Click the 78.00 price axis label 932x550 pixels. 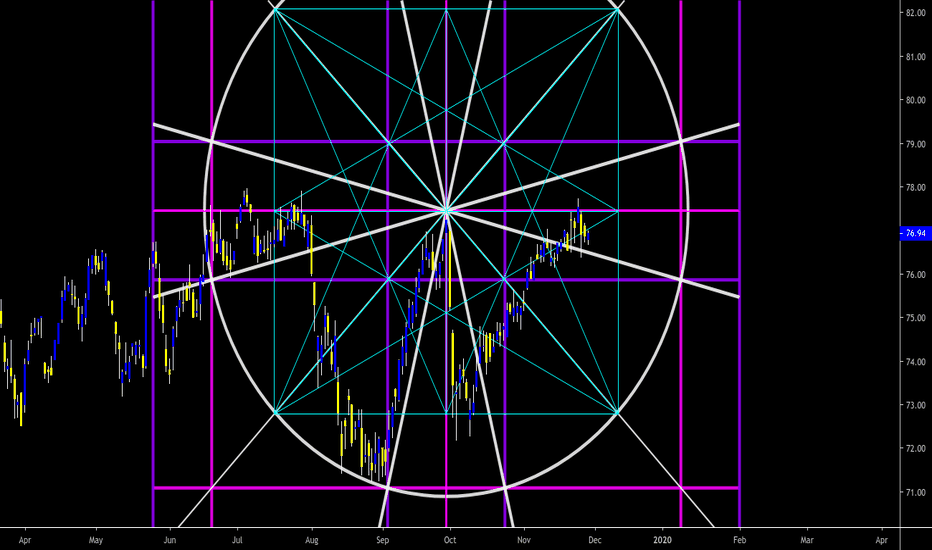pos(916,188)
